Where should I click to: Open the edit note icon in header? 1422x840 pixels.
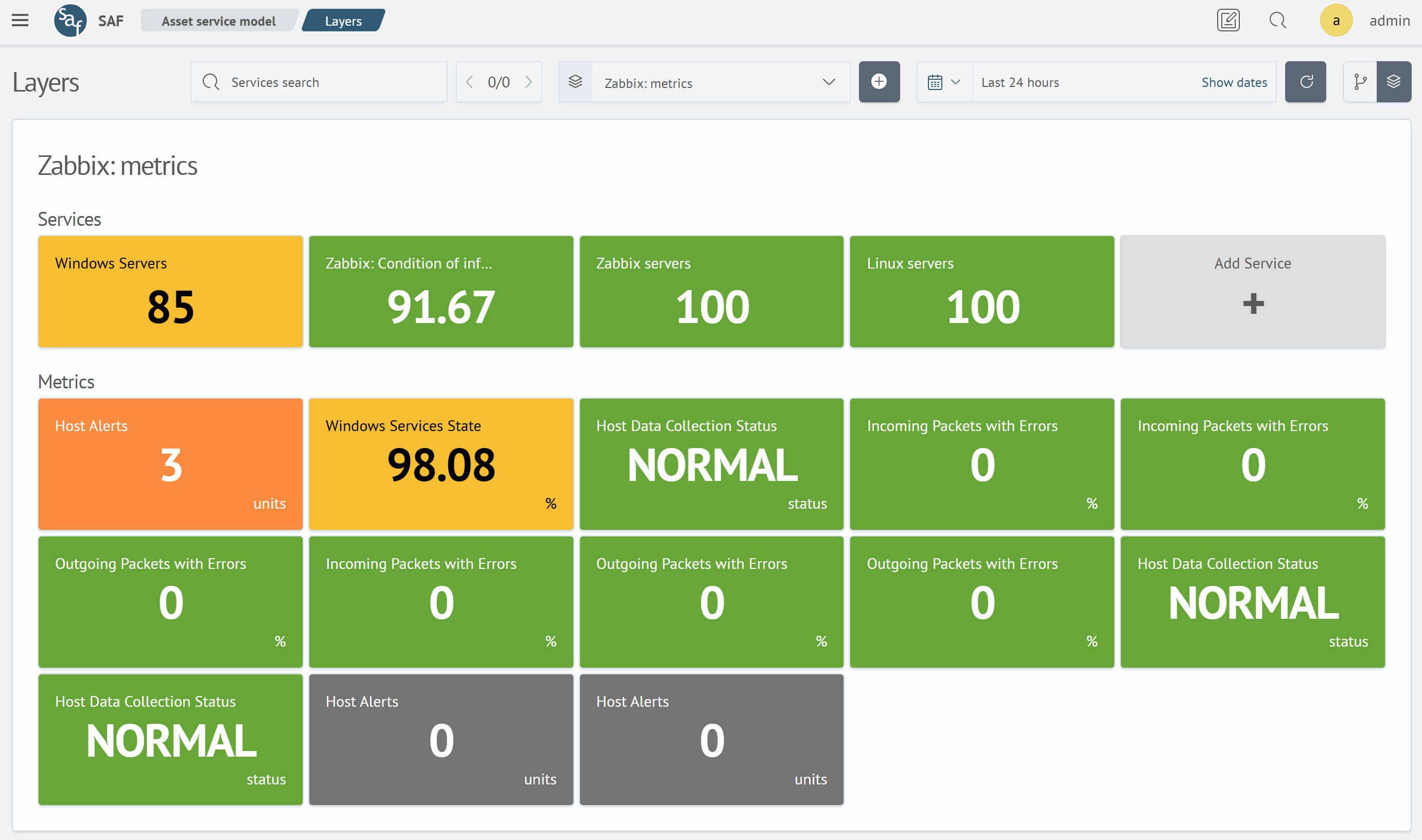tap(1228, 21)
